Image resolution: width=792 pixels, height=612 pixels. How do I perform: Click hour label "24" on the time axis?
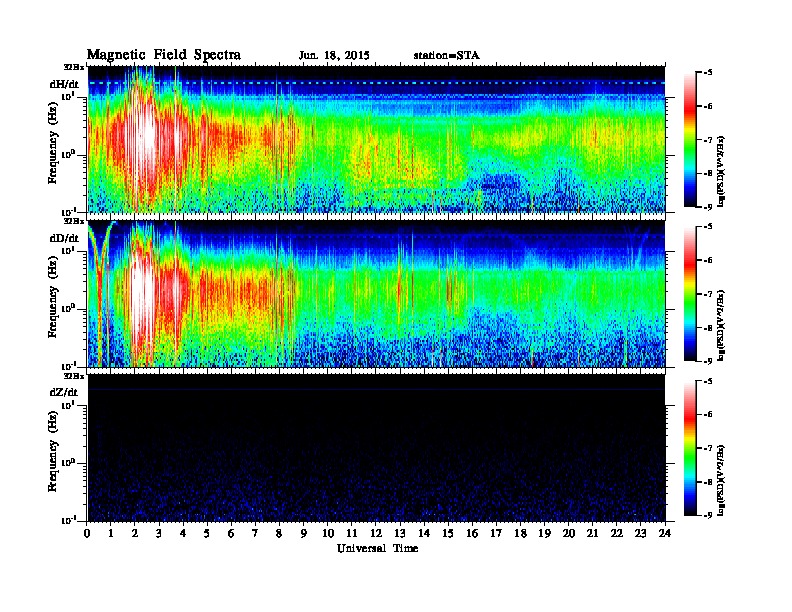(665, 533)
